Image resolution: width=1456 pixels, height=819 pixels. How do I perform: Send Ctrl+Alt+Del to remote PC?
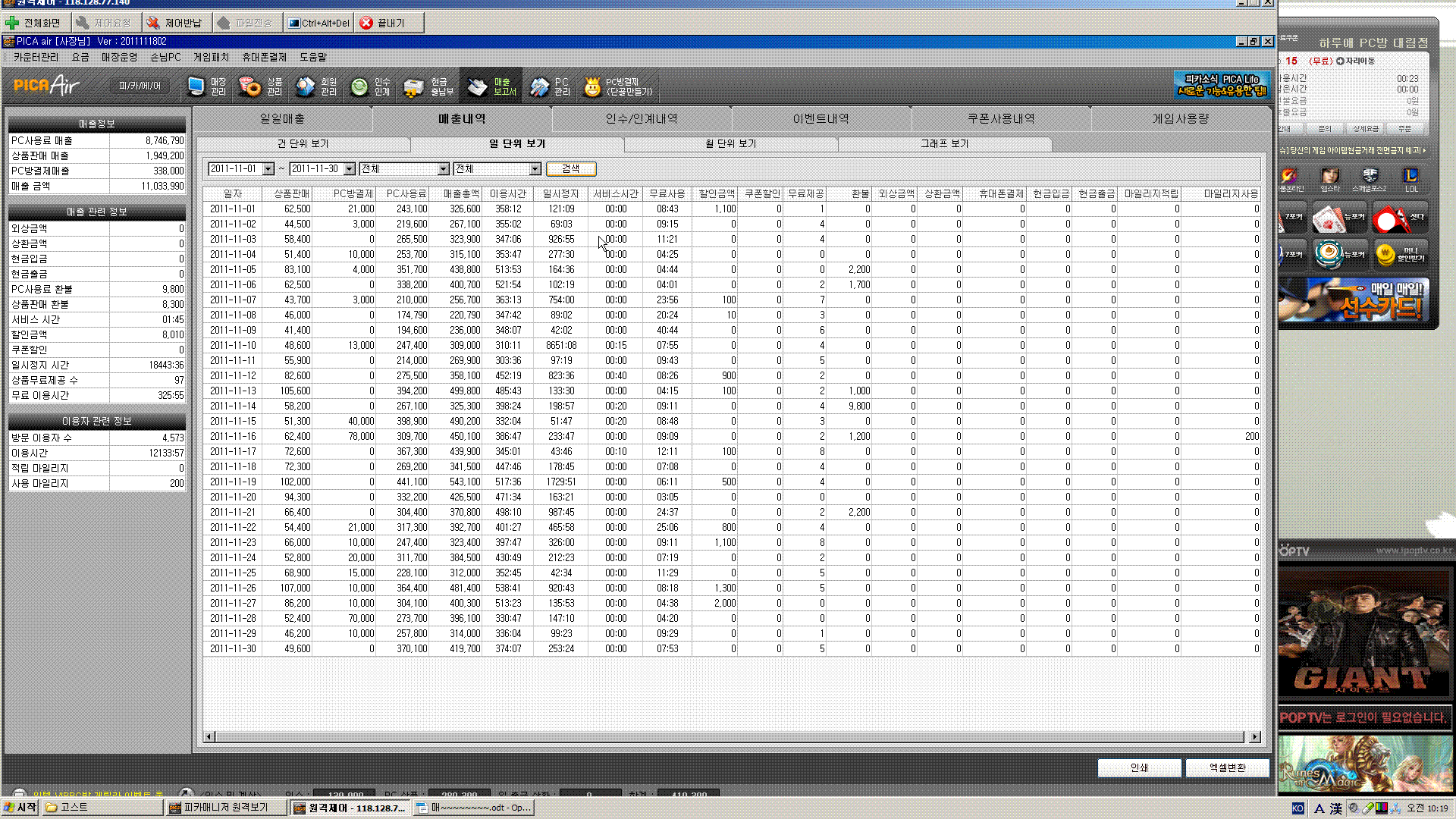pyautogui.click(x=318, y=23)
